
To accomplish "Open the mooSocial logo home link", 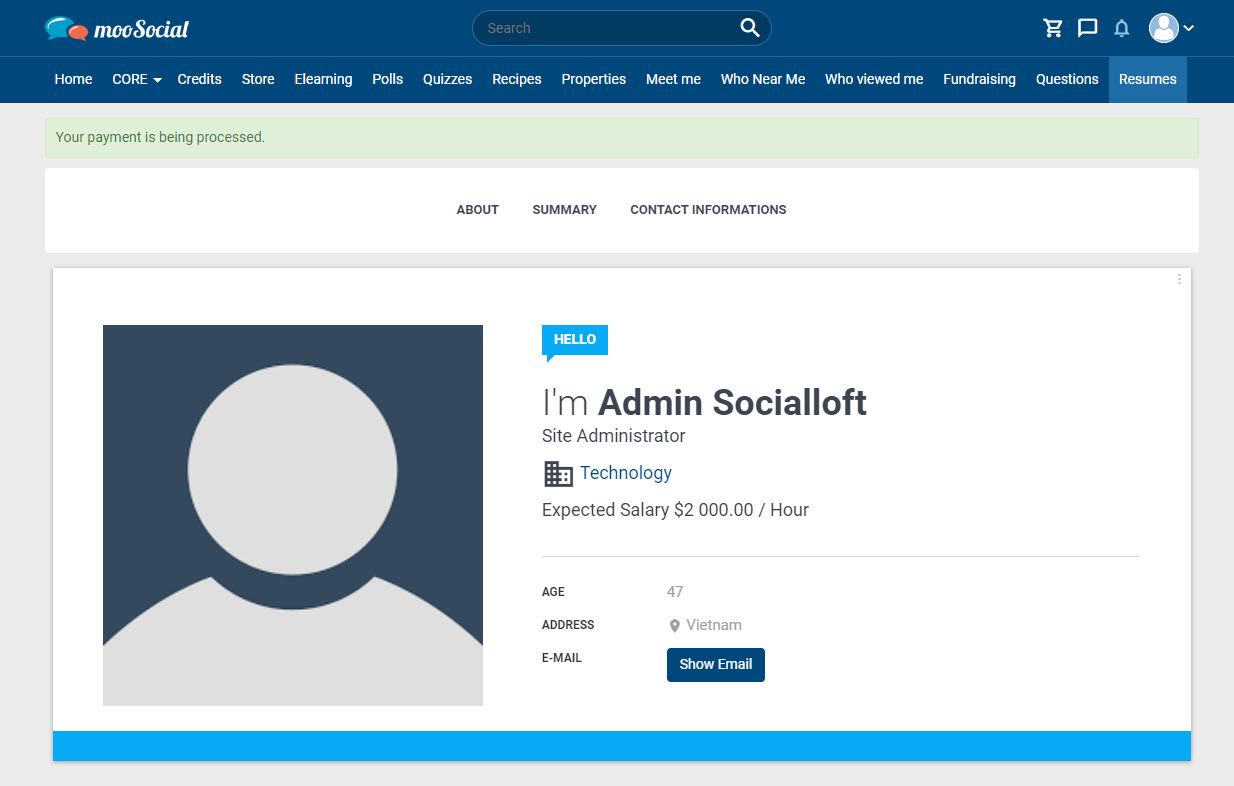I will tap(117, 29).
